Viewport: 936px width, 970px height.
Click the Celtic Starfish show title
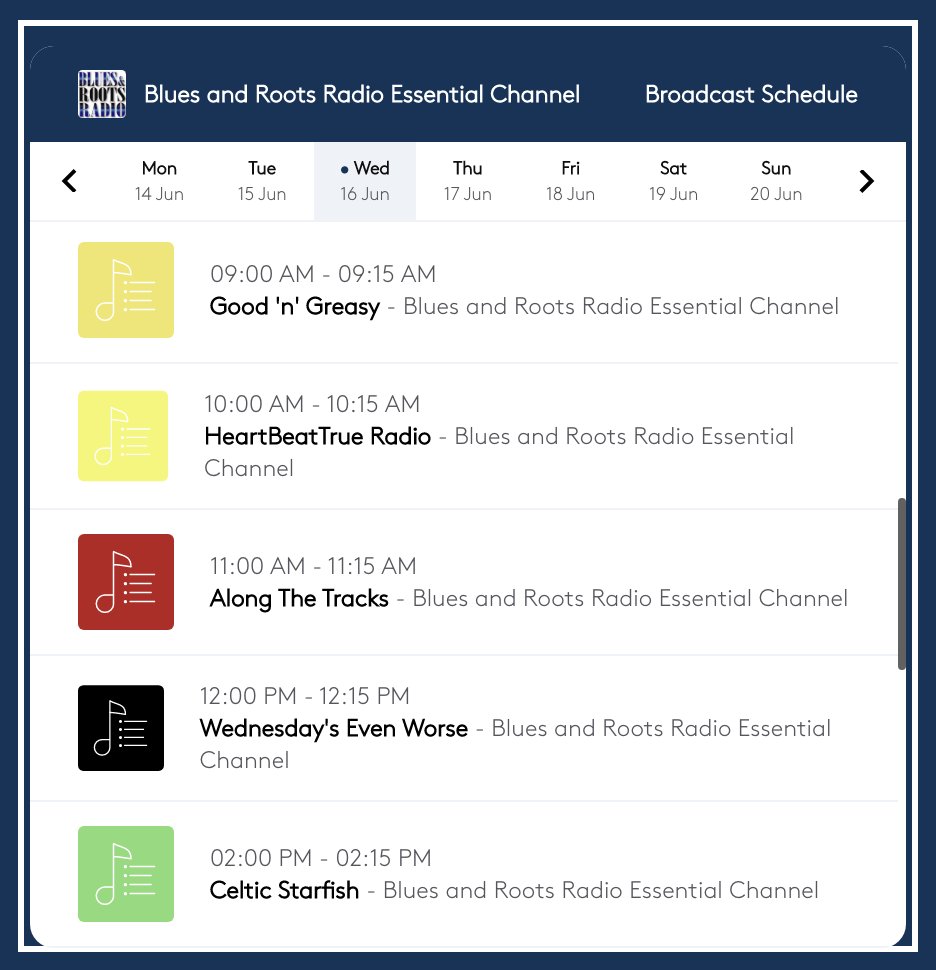pos(284,890)
